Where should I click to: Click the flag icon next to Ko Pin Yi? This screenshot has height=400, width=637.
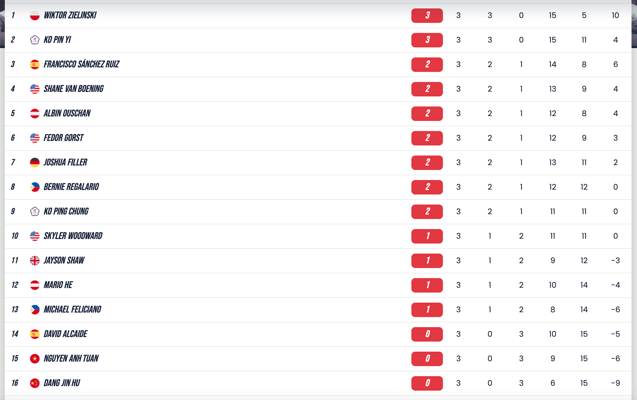35,40
